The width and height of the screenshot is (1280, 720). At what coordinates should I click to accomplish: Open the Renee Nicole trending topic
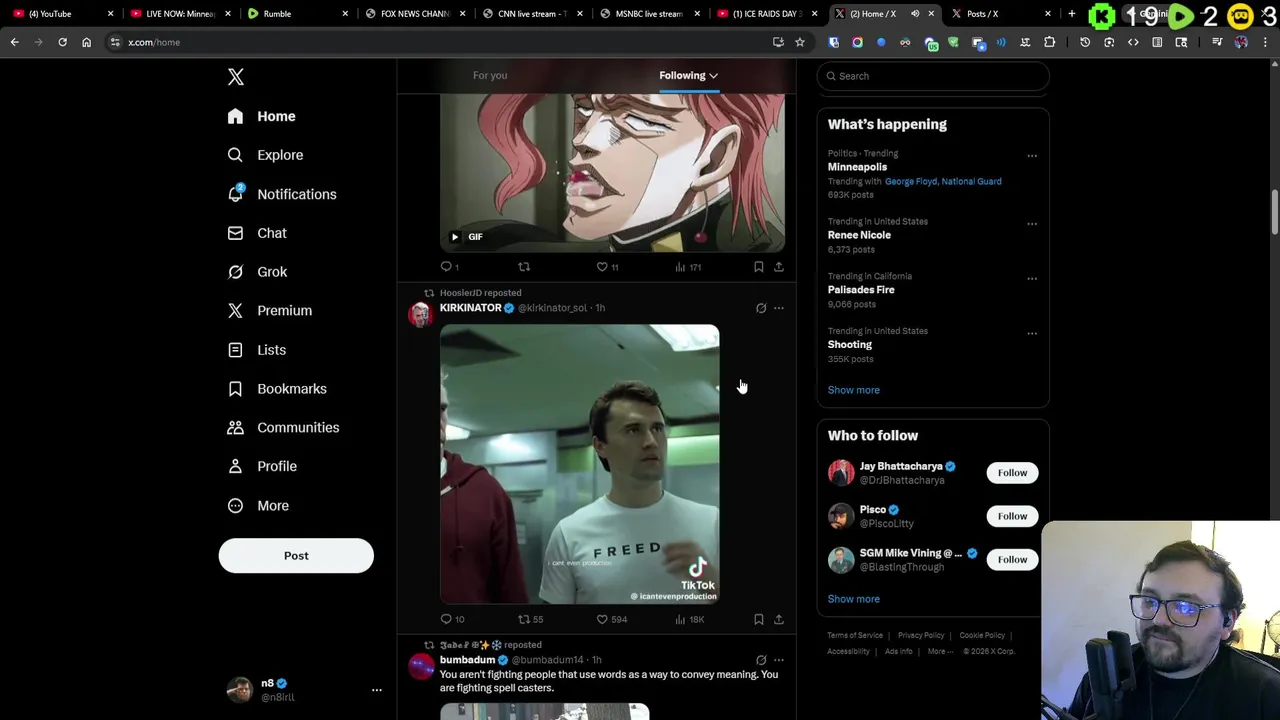coord(859,235)
